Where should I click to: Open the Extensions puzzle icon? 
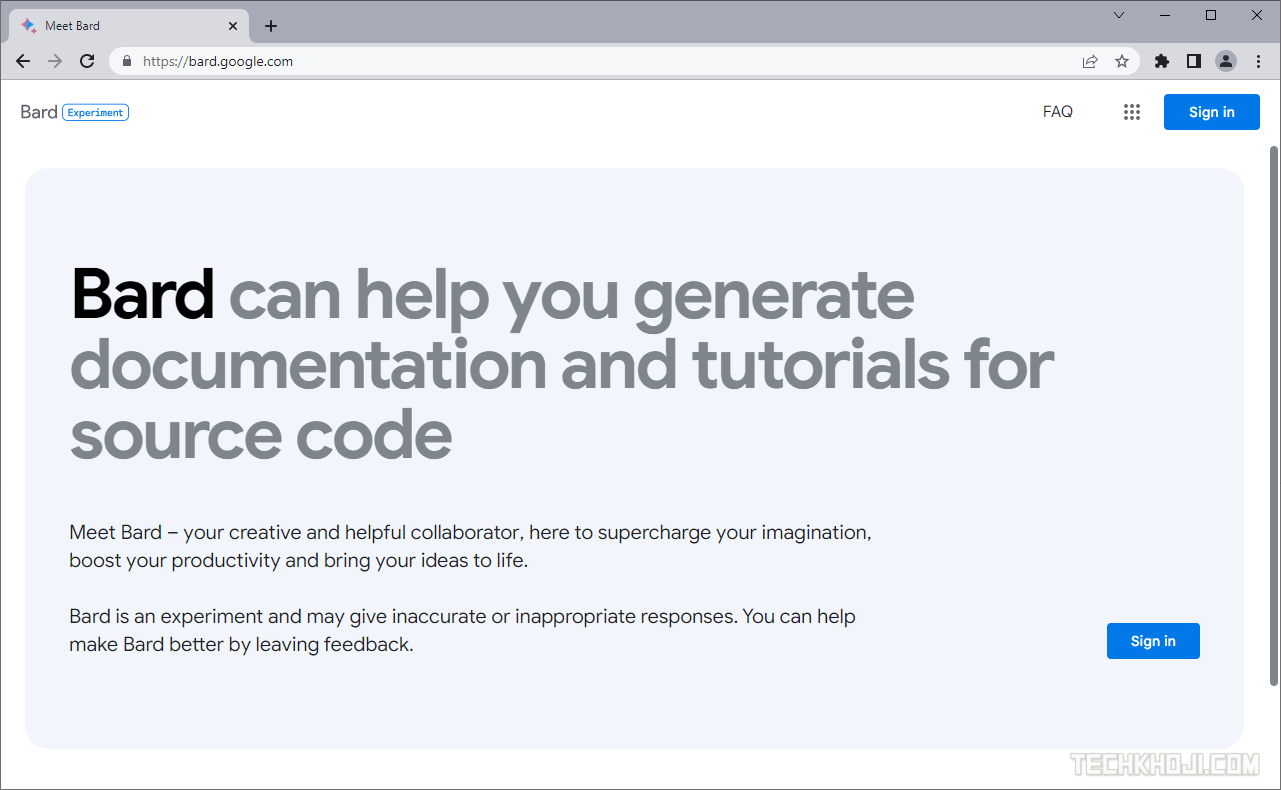point(1161,61)
